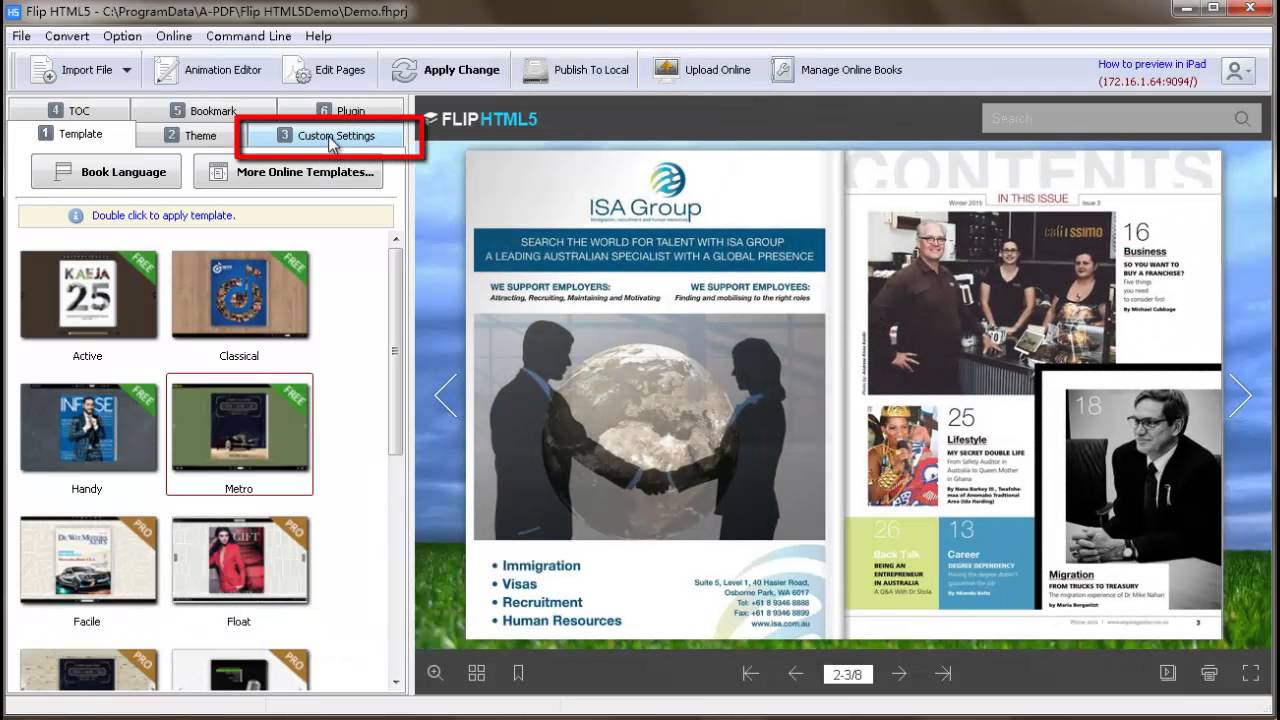Viewport: 1280px width, 720px height.
Task: Select the Active template thumbnail
Action: [x=88, y=295]
